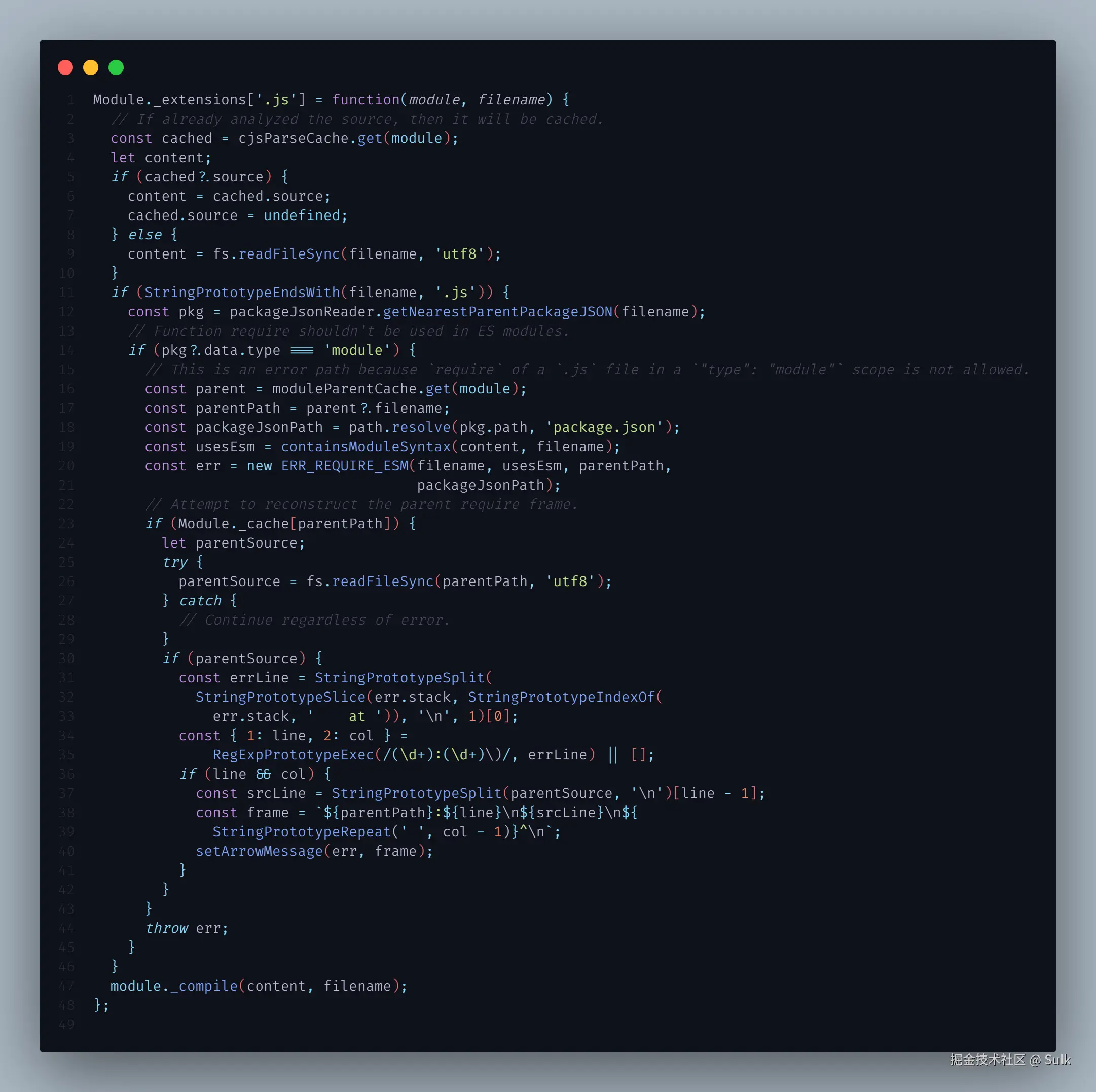Click the 'module' string on line 14

[x=357, y=350]
